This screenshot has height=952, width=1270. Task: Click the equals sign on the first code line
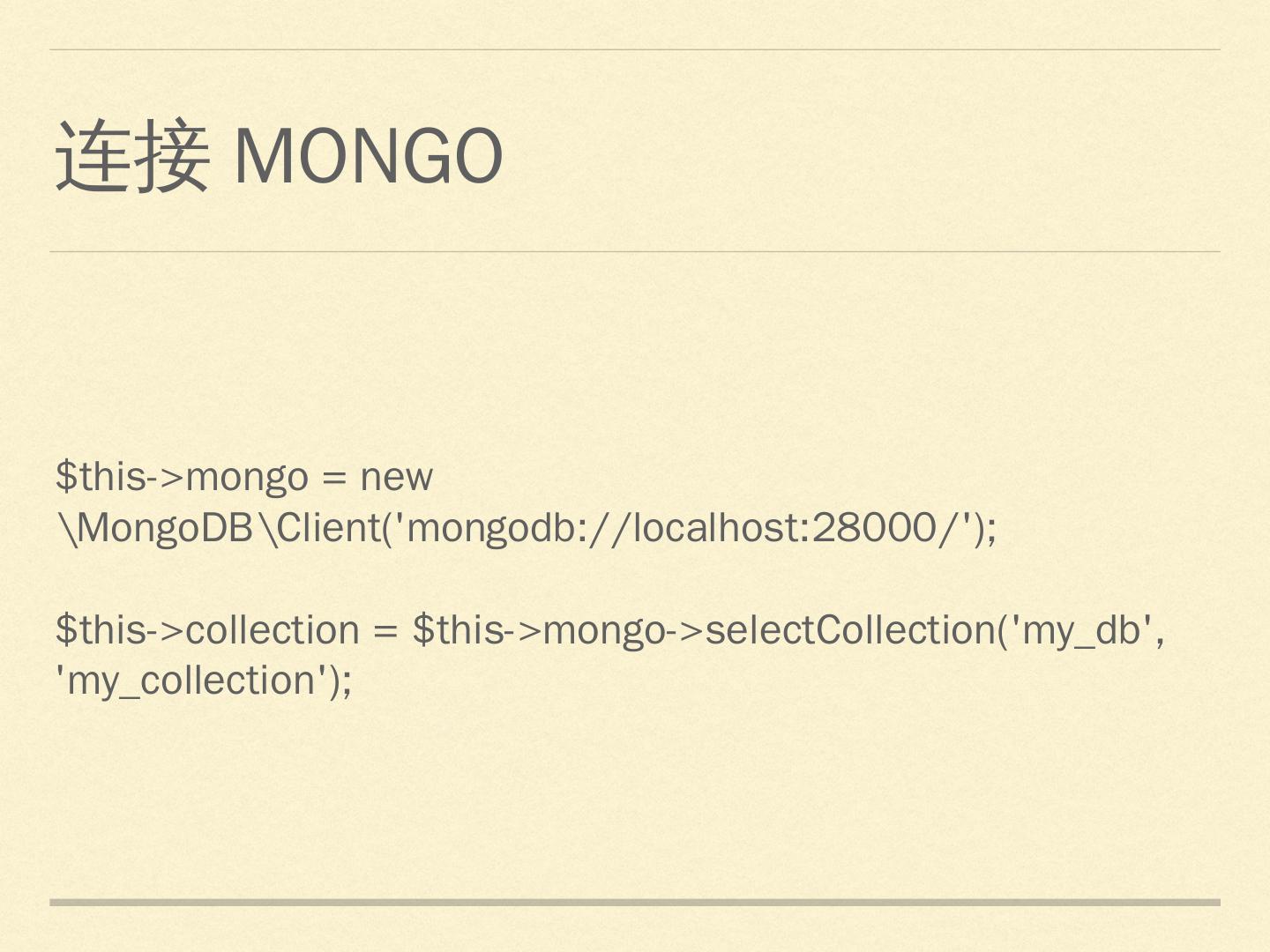click(333, 479)
